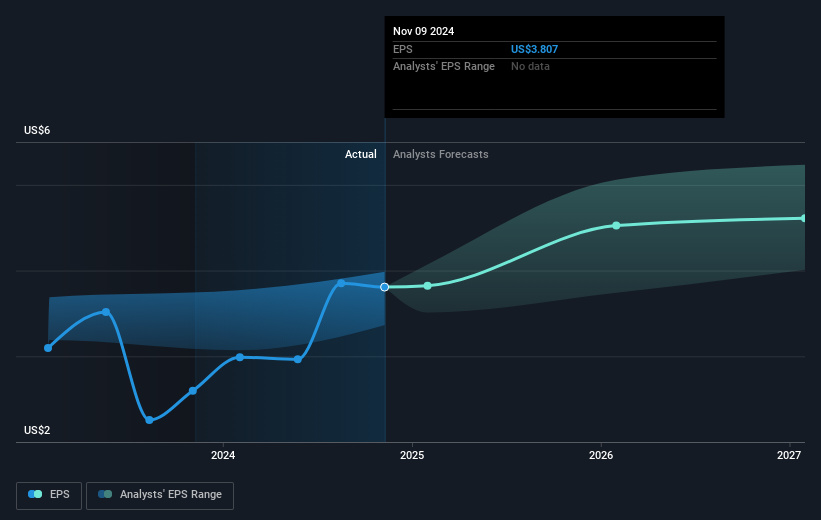Image resolution: width=821 pixels, height=520 pixels.
Task: Click the Analysts Forecasts label
Action: tap(440, 154)
